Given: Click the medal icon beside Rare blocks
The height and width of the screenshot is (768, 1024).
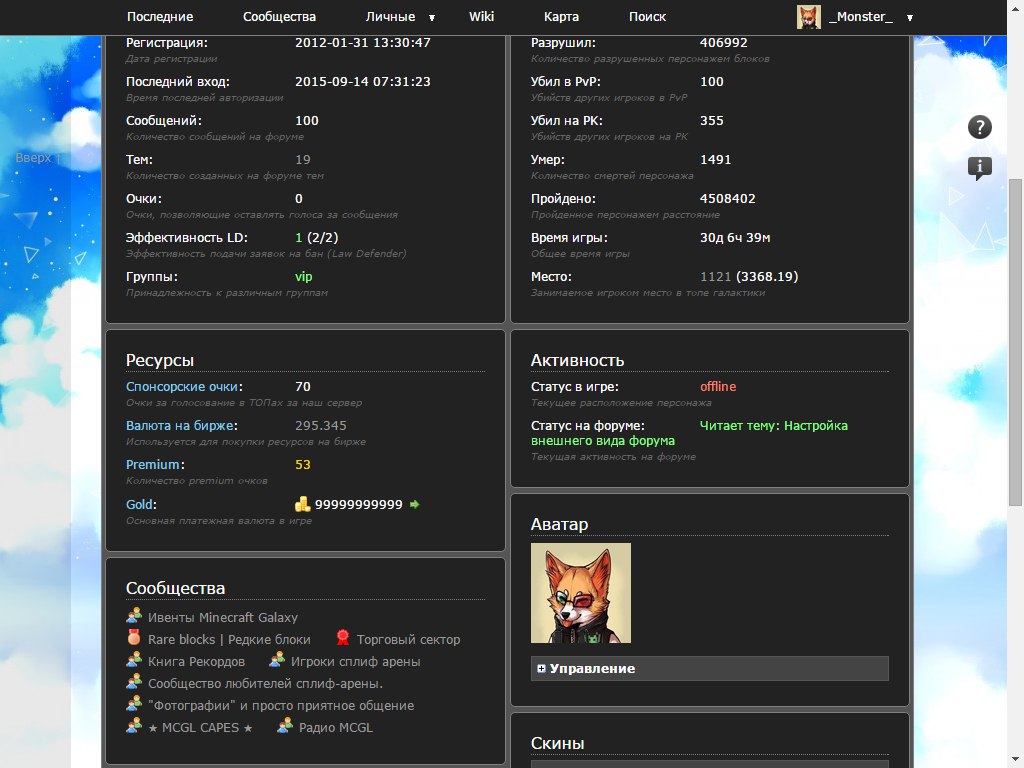Looking at the screenshot, I should tap(134, 638).
